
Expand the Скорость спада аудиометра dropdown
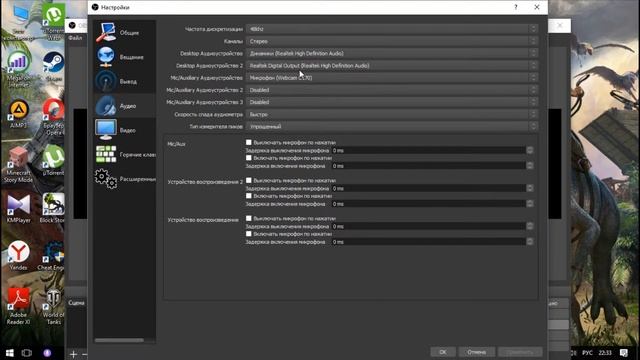pos(392,114)
